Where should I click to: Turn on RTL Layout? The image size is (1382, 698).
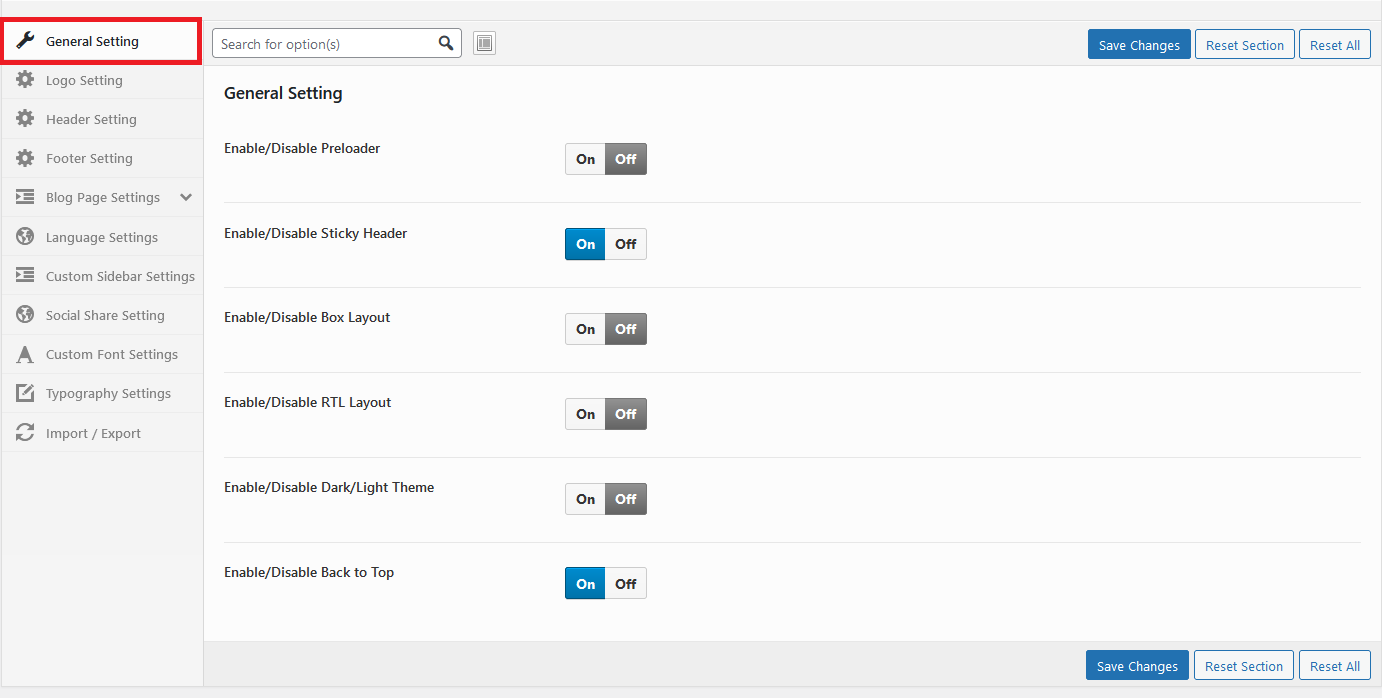[x=585, y=414]
